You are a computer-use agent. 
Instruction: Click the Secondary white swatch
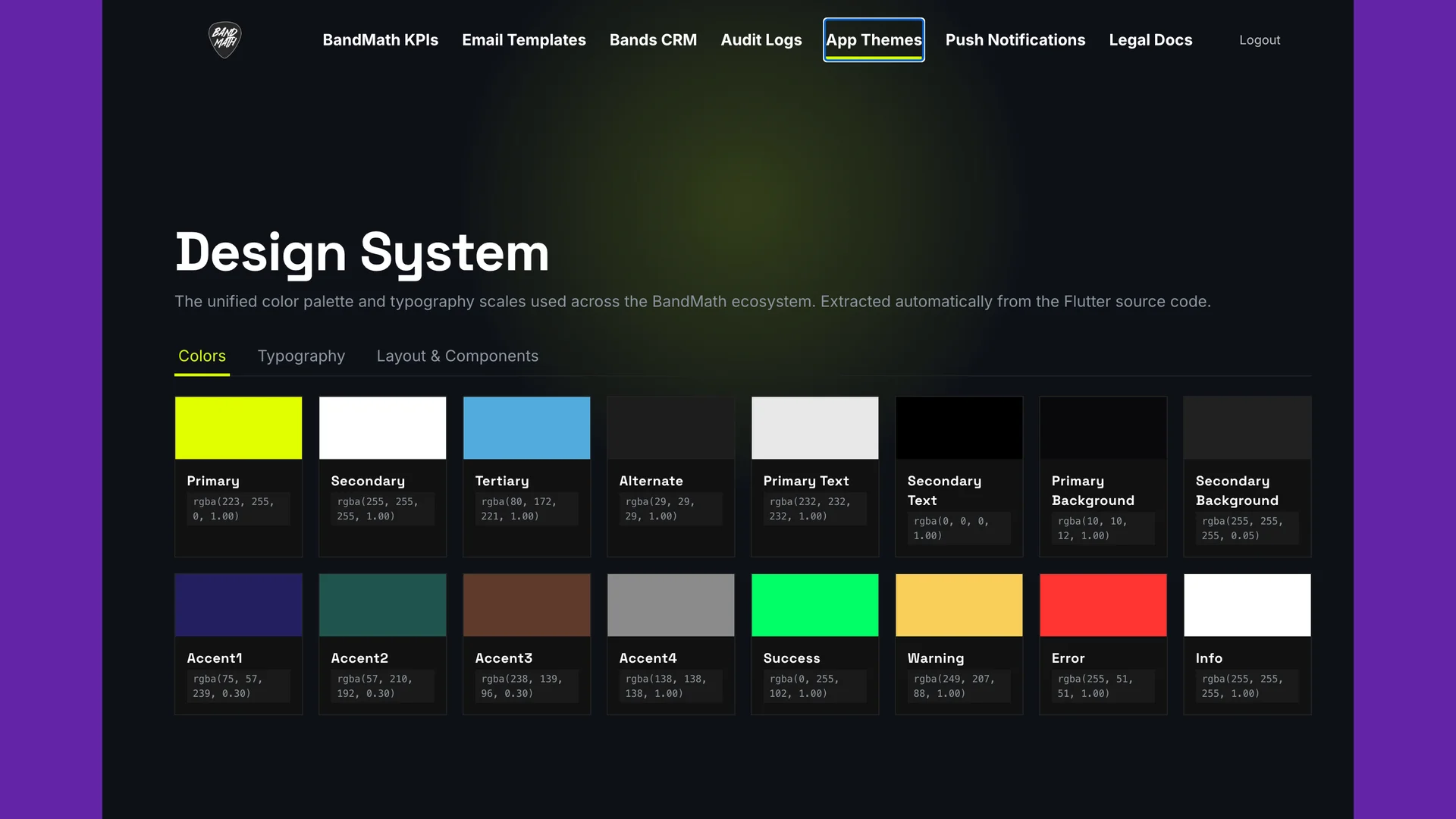point(382,428)
